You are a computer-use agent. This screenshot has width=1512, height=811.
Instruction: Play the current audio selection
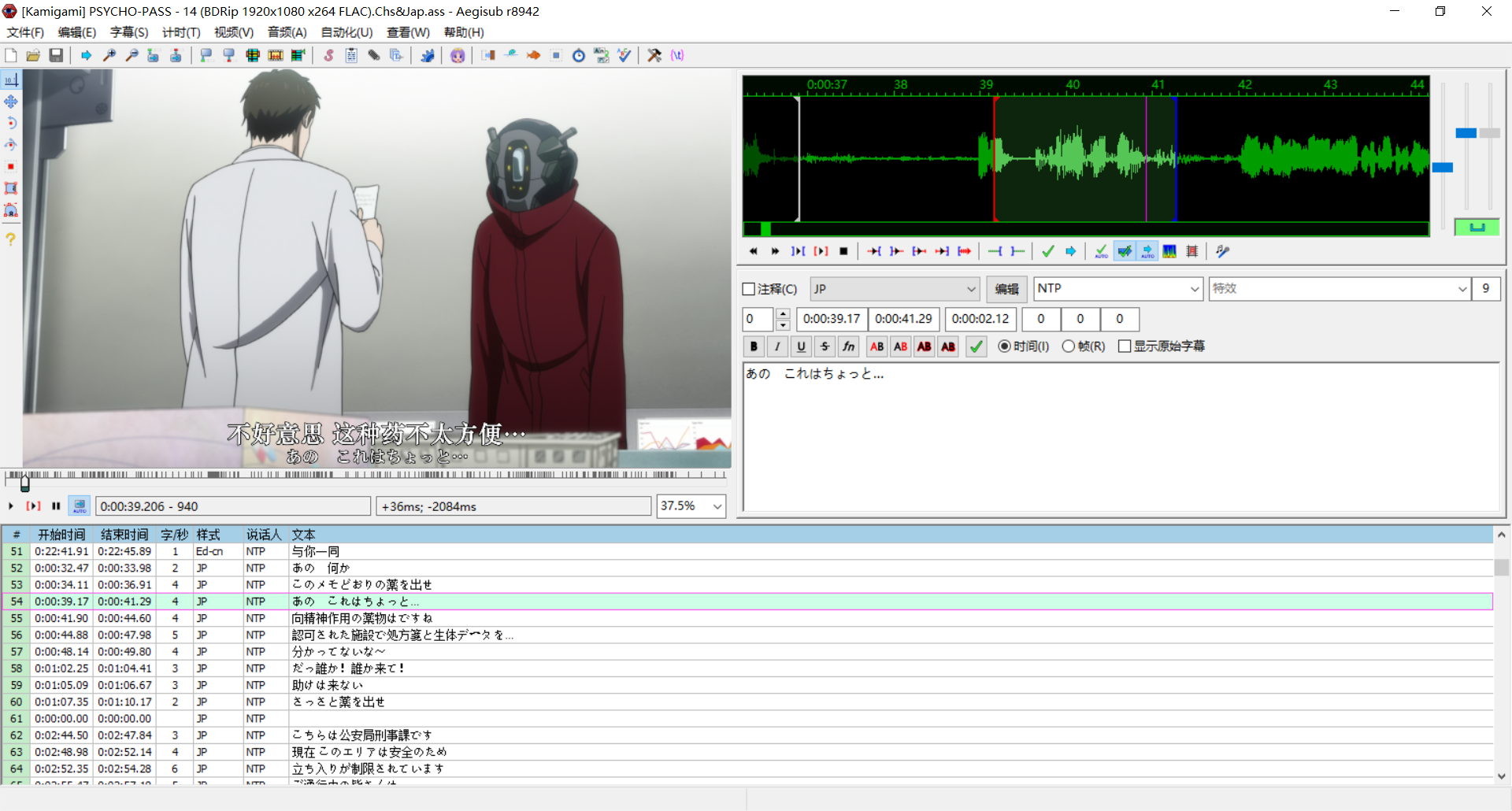pyautogui.click(x=821, y=251)
